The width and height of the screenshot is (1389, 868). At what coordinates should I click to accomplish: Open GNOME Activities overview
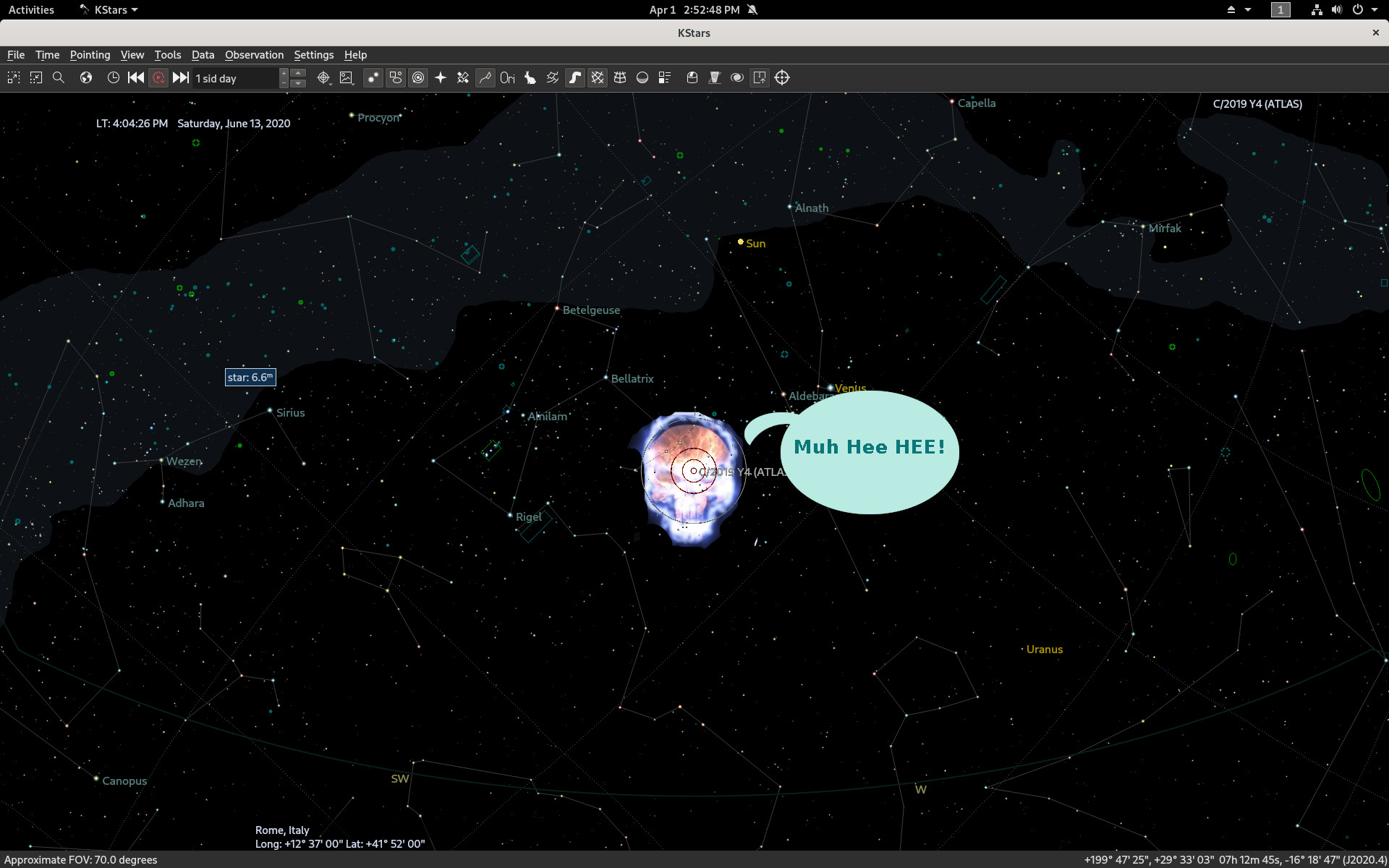pos(31,9)
